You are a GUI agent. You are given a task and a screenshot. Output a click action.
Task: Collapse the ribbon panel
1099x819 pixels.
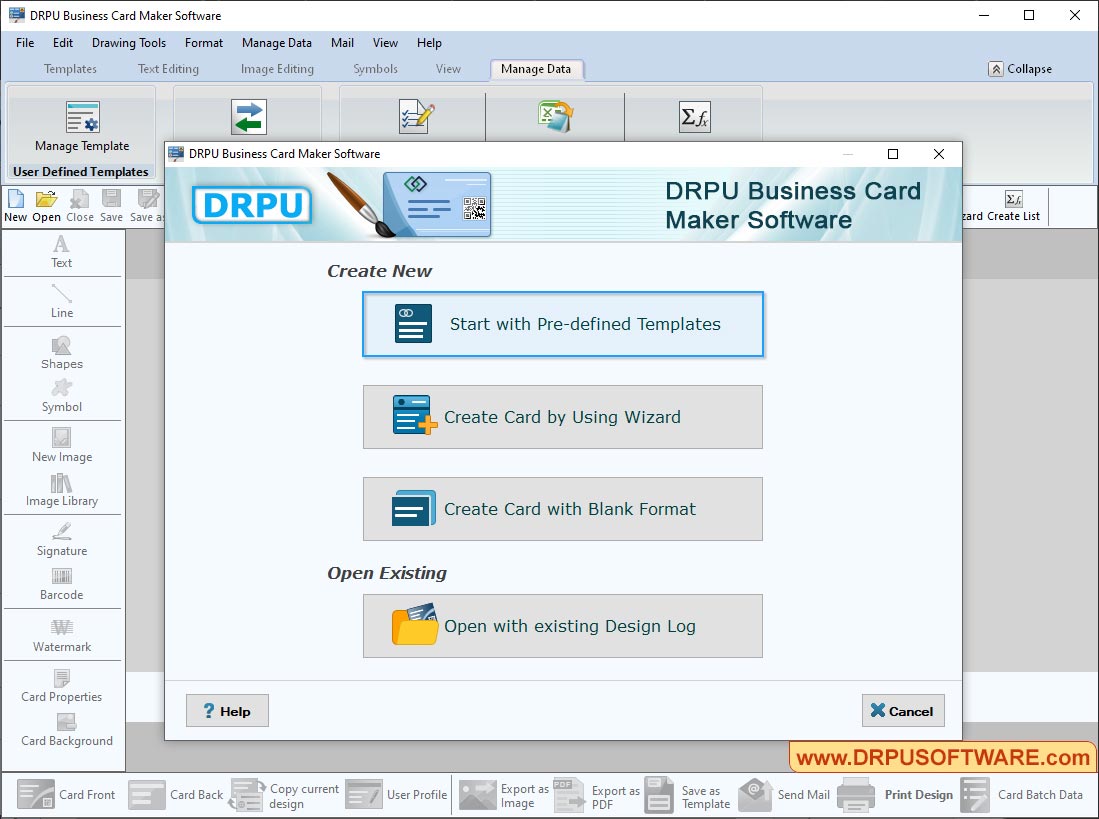1021,69
